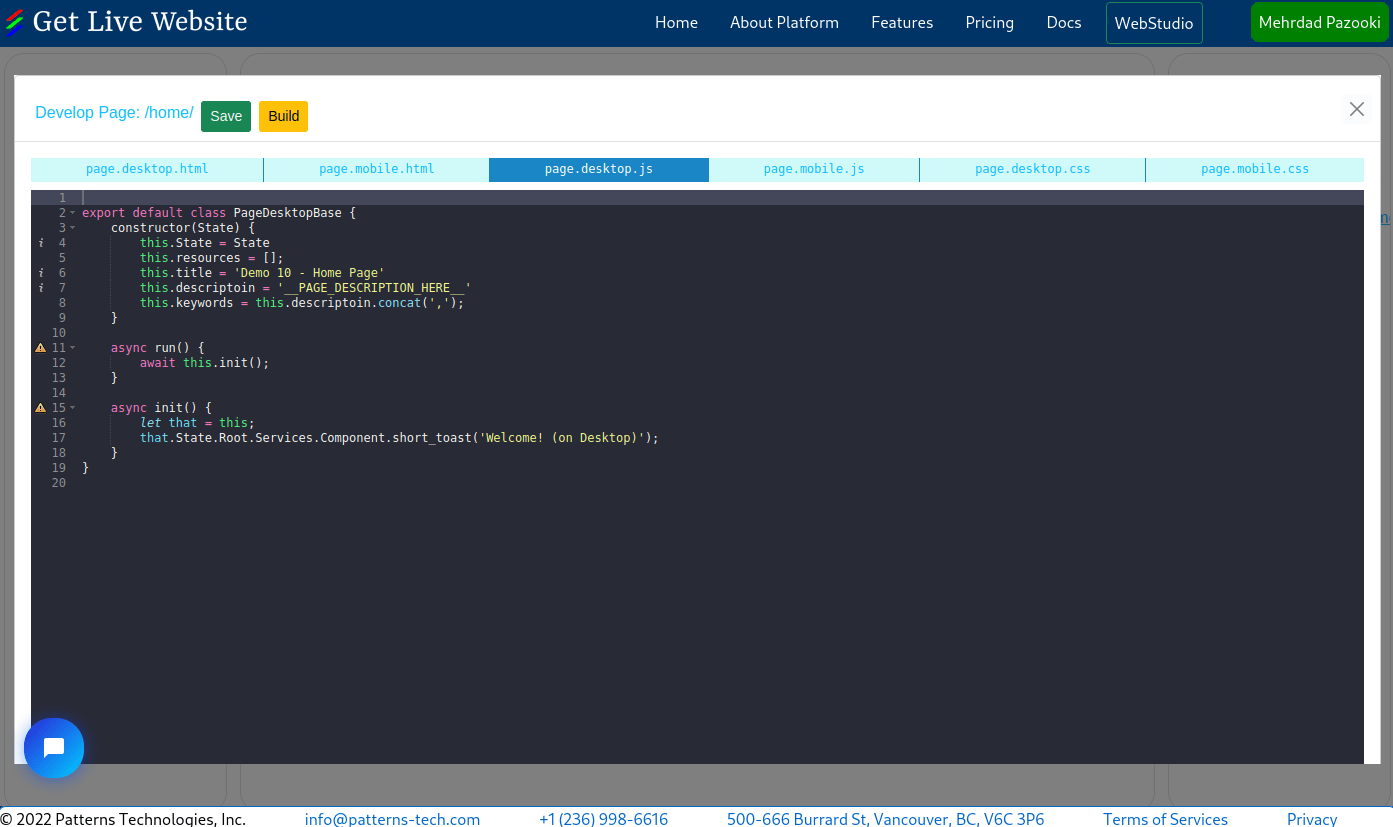Click the +1 (236) 998-6616 phone link
The height and width of the screenshot is (827, 1393).
pos(603,819)
